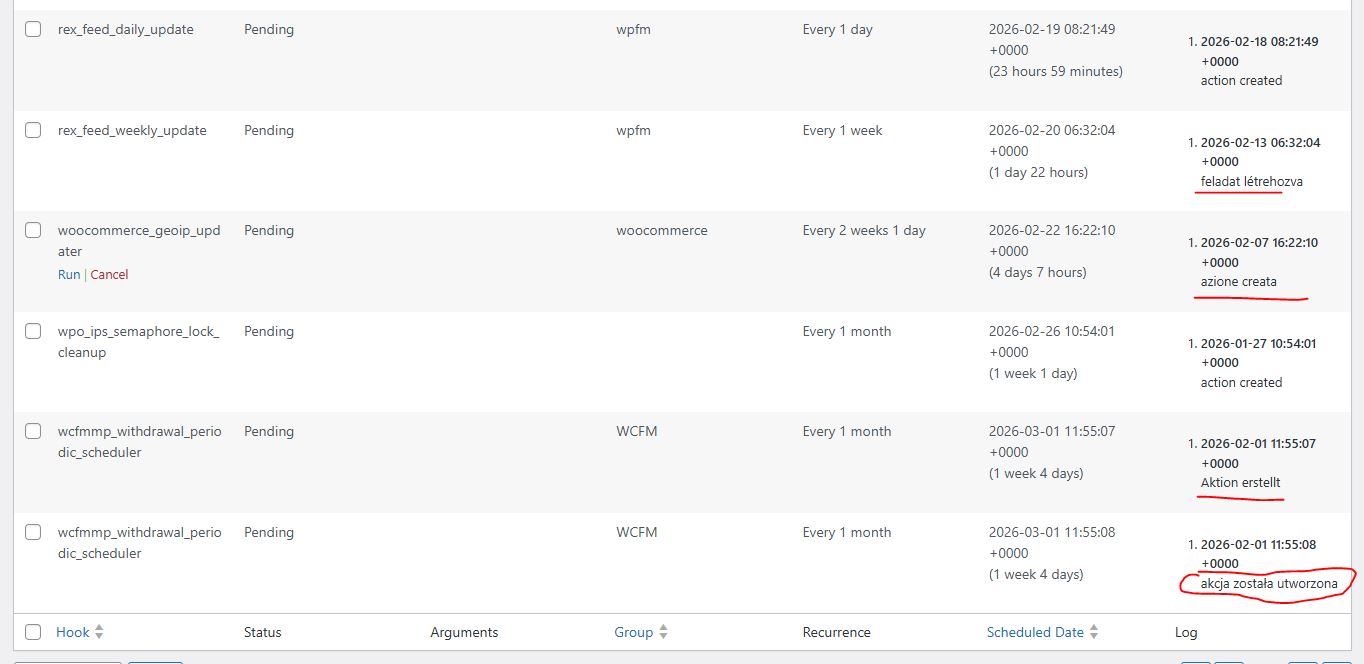Cancel the woocommerce_geoip_updater action

(x=109, y=274)
